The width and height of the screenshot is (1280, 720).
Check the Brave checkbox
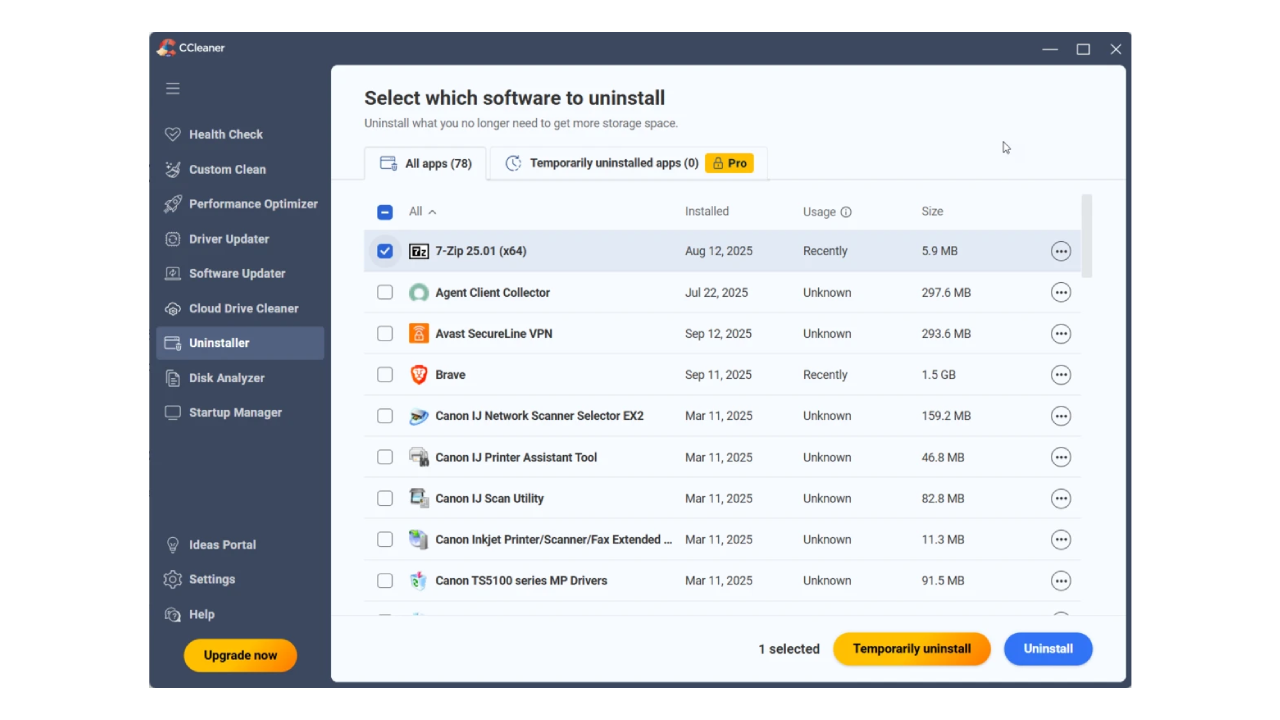[385, 375]
